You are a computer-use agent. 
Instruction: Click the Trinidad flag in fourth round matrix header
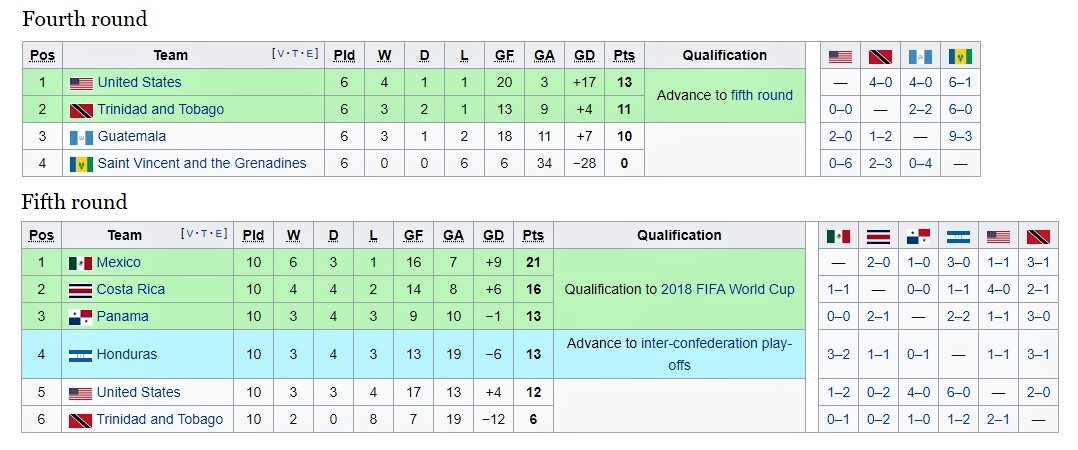pos(880,56)
